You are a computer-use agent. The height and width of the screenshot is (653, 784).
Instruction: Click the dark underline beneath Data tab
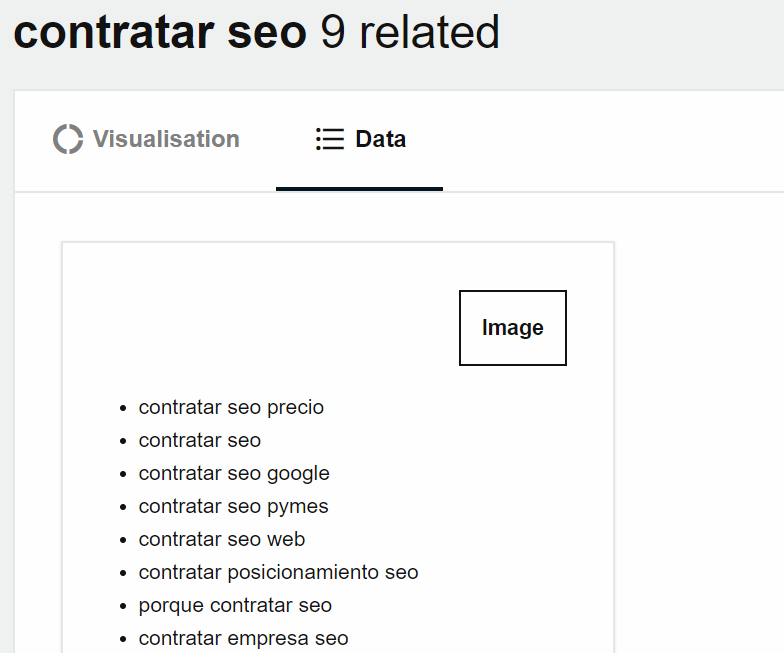tap(359, 188)
